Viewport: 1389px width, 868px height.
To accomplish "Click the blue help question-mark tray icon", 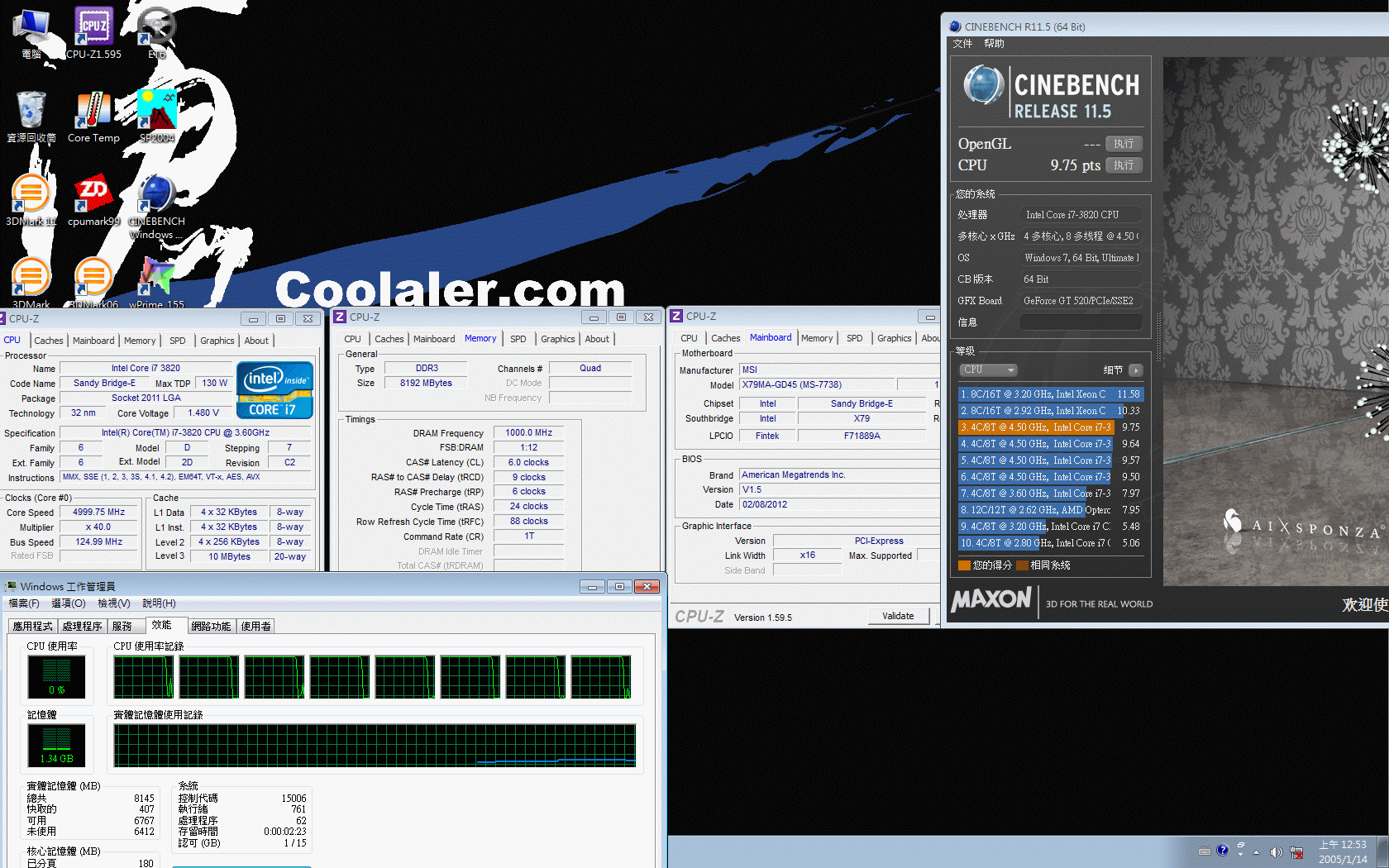I will click(1222, 851).
